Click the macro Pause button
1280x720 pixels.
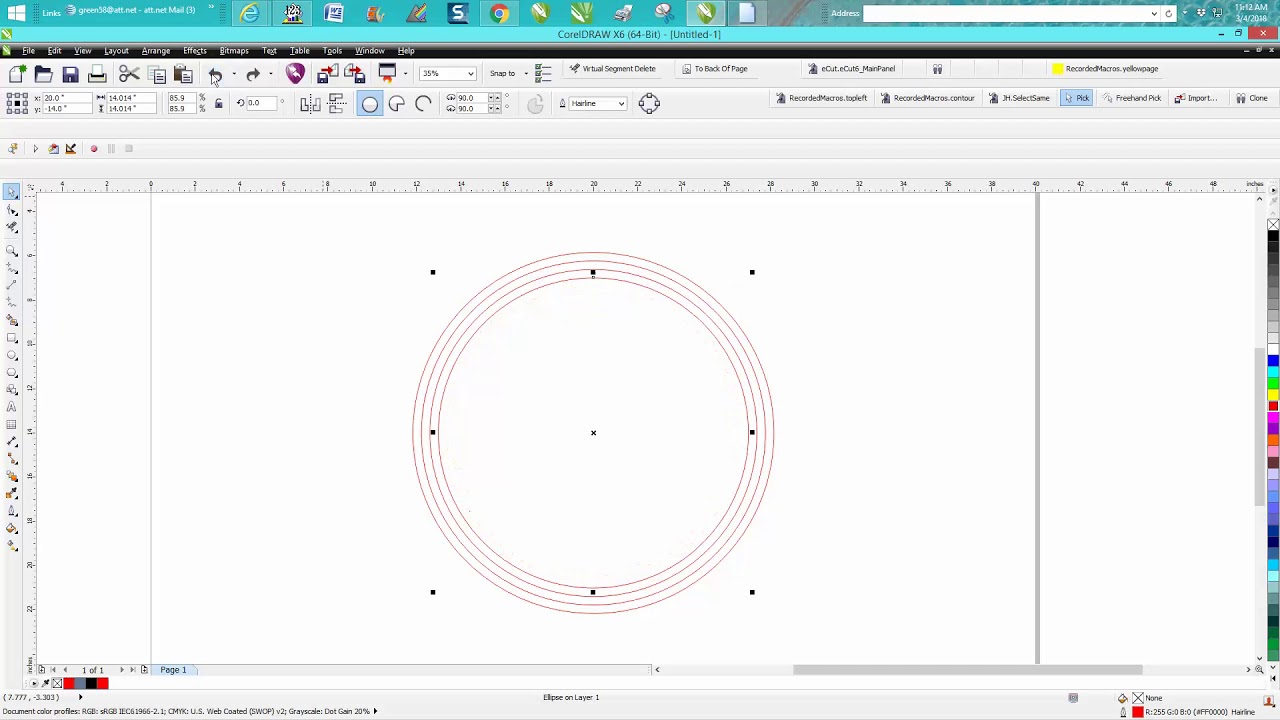111,149
